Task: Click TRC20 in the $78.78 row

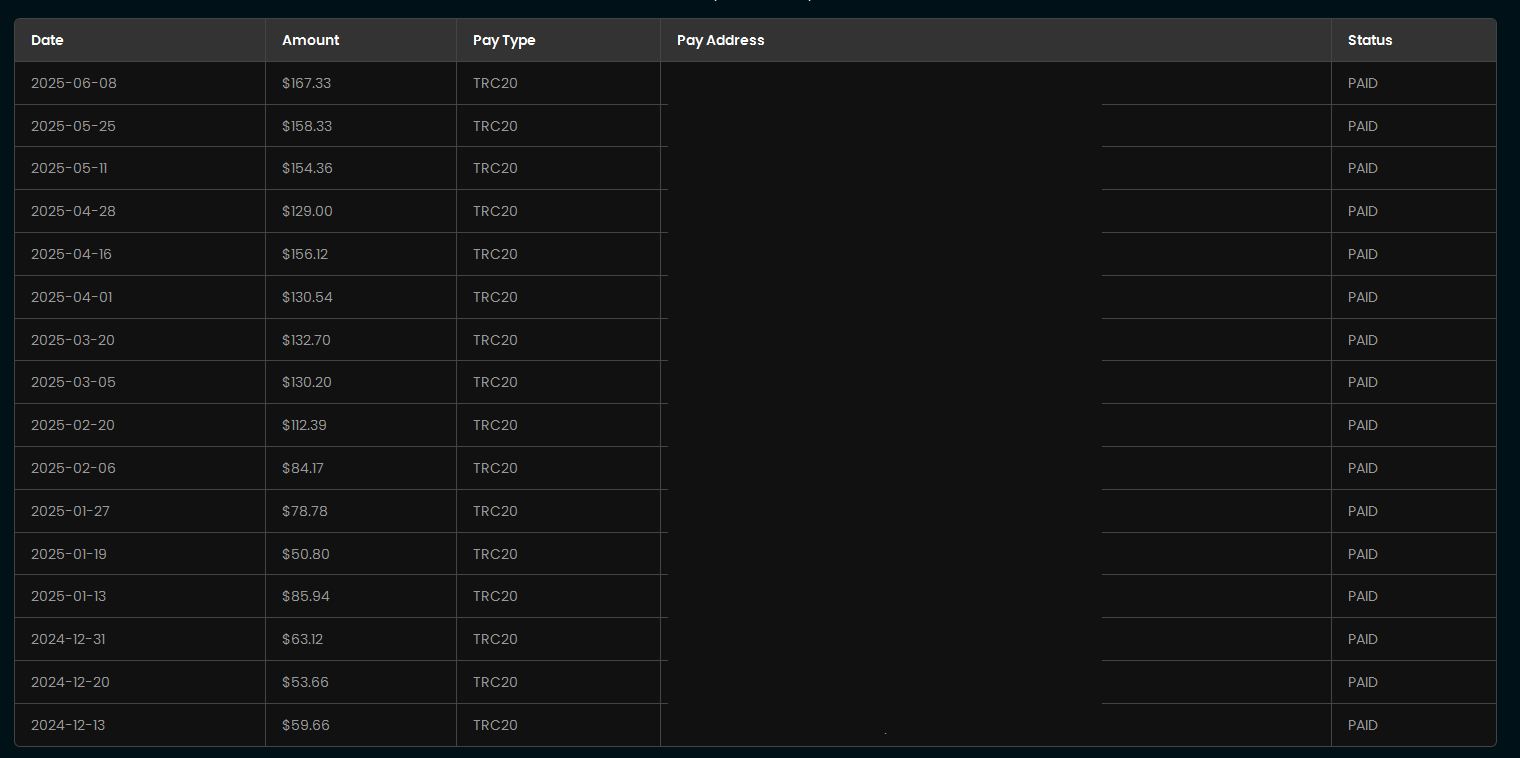Action: coord(495,511)
